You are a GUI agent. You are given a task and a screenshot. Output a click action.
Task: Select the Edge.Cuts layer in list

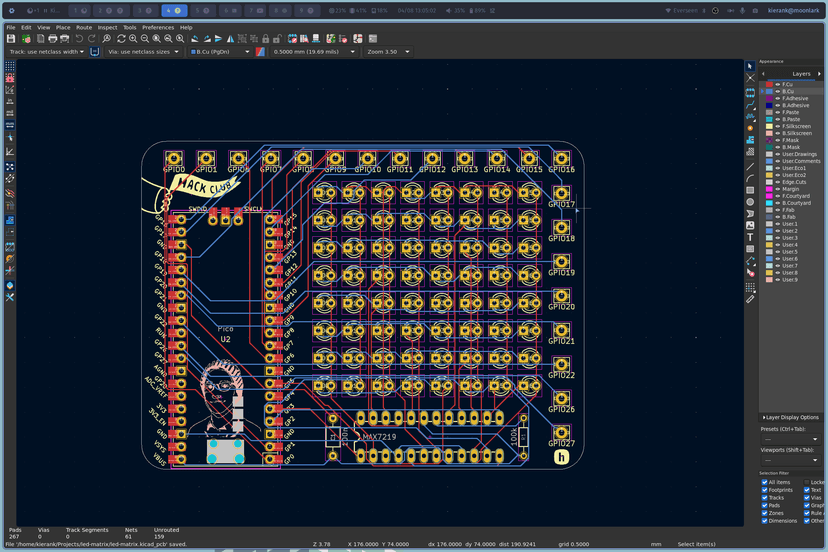pos(794,182)
